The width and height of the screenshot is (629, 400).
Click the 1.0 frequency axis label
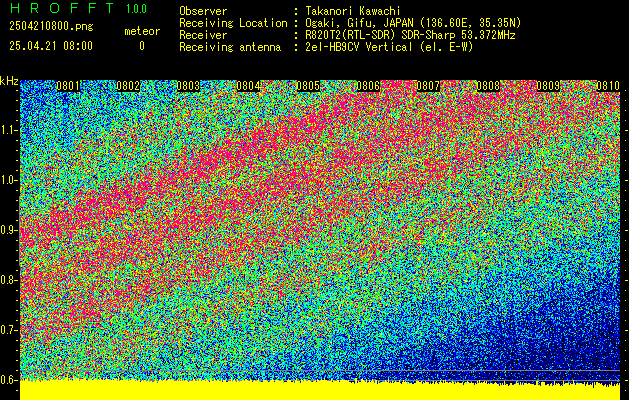tap(9, 181)
